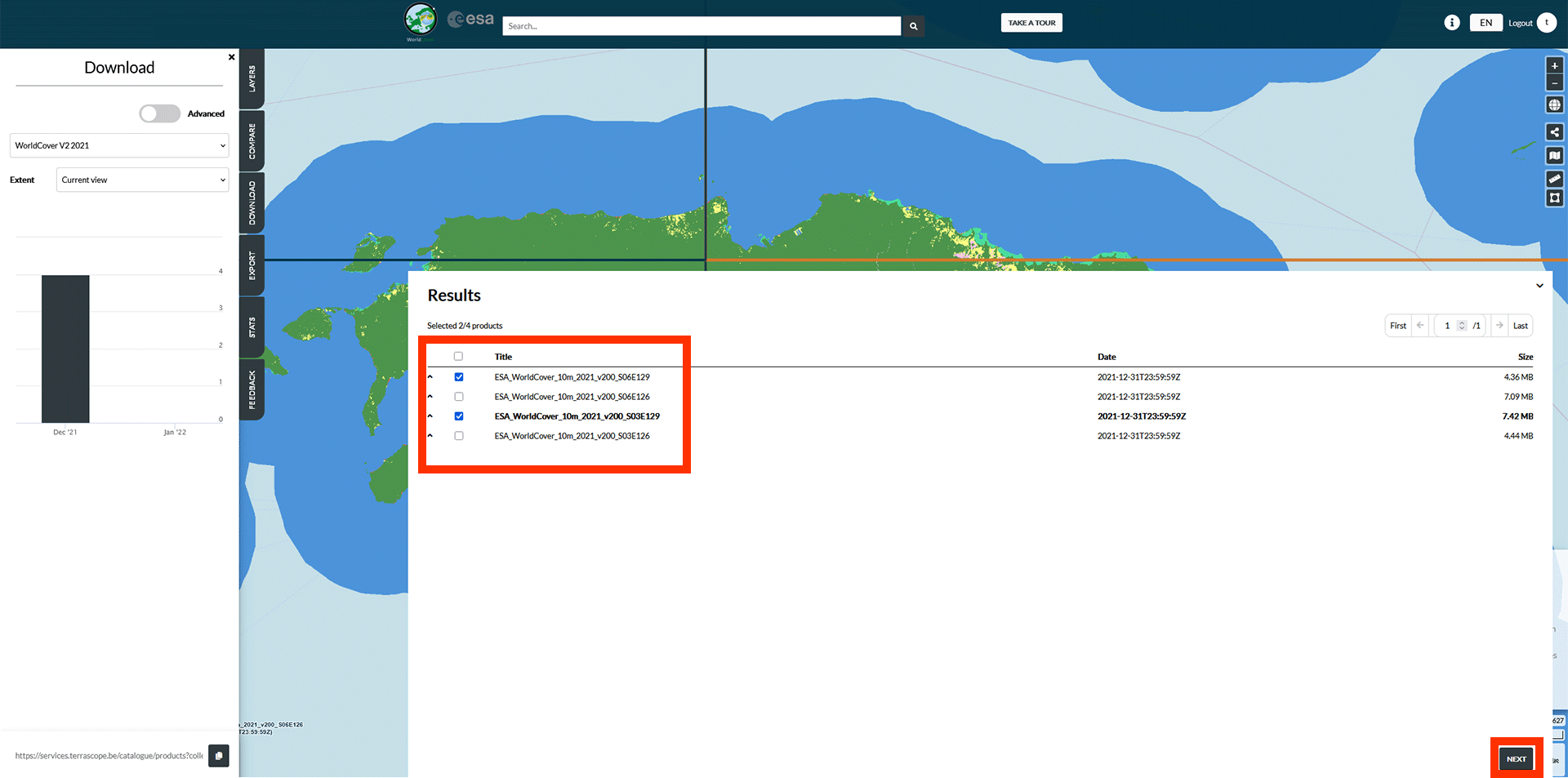
Task: Tick the select-all checkbox beside Title
Action: 458,357
